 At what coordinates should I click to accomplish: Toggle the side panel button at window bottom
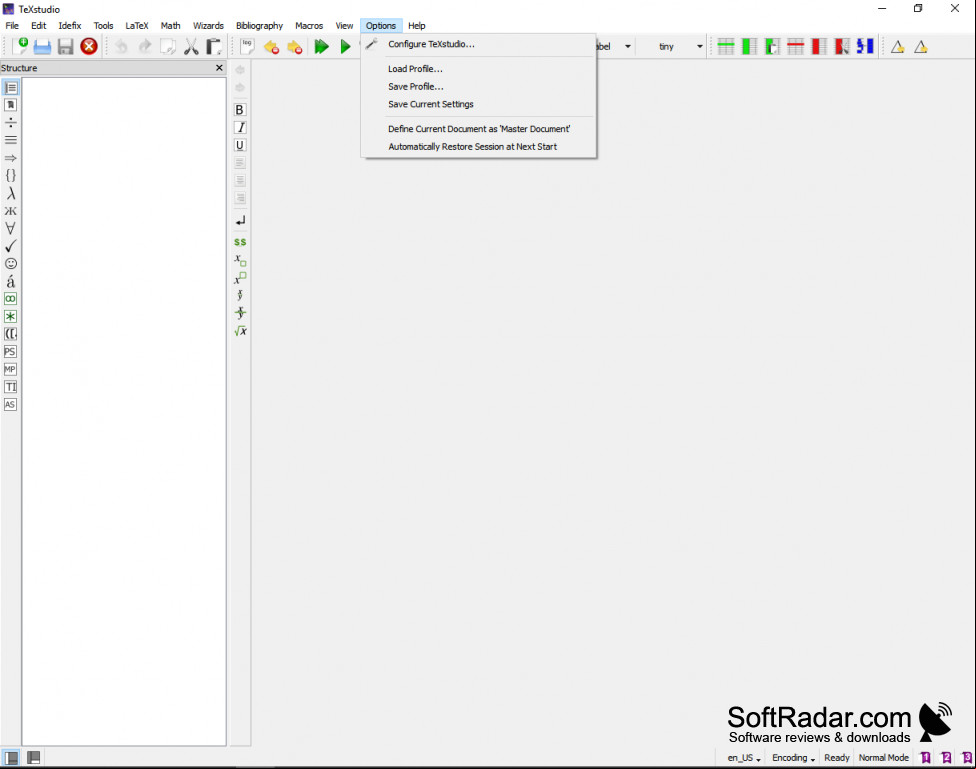point(11,757)
